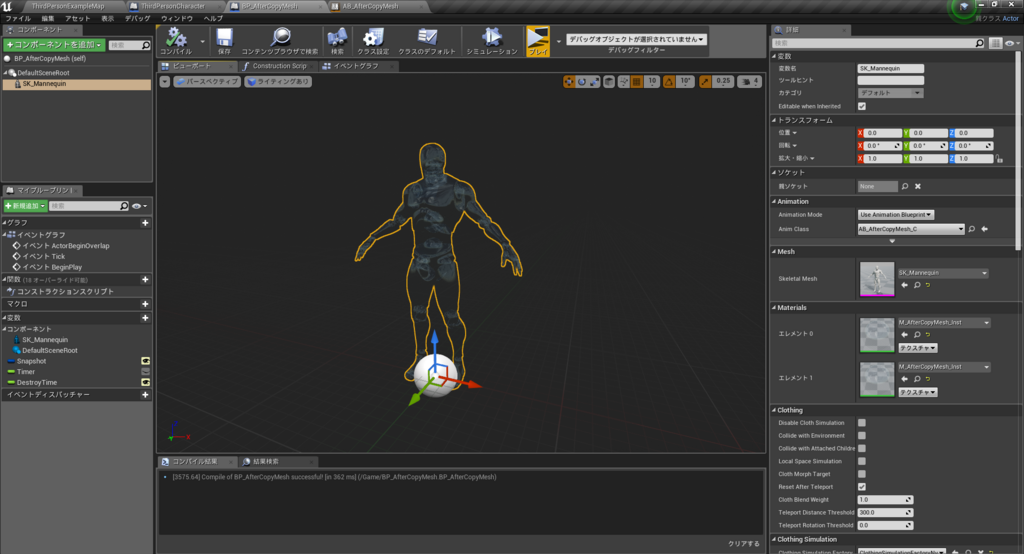Open the ウィンドウ menu
Screen dimensions: 1024x554
point(177,18)
